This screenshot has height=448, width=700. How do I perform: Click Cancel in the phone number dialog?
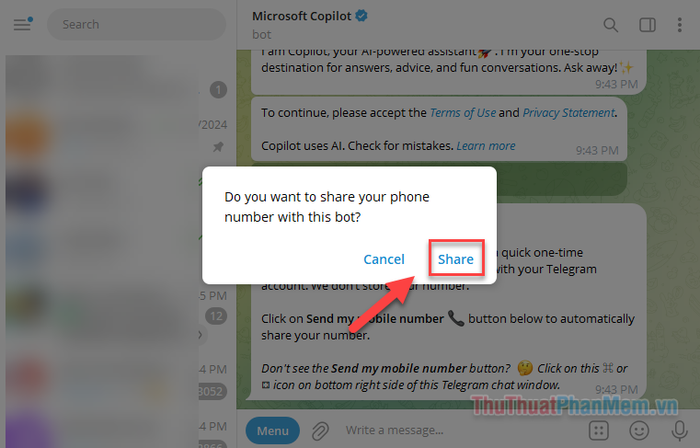pos(384,259)
